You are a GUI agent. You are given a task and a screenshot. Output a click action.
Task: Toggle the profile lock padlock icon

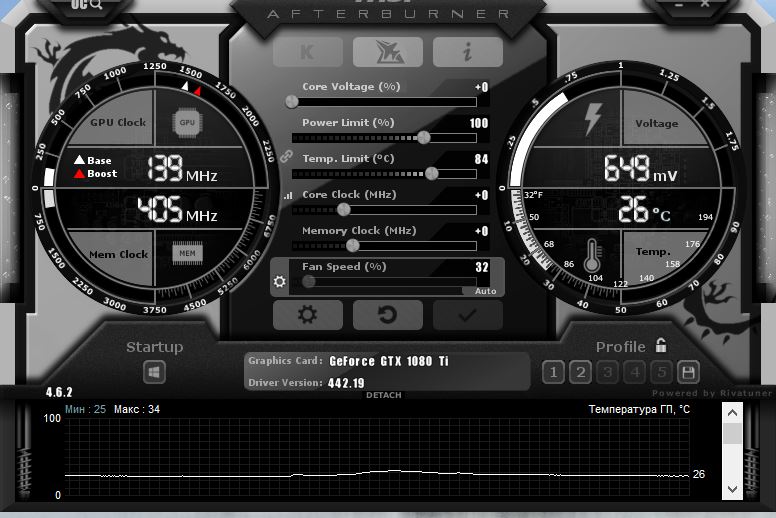coord(661,345)
